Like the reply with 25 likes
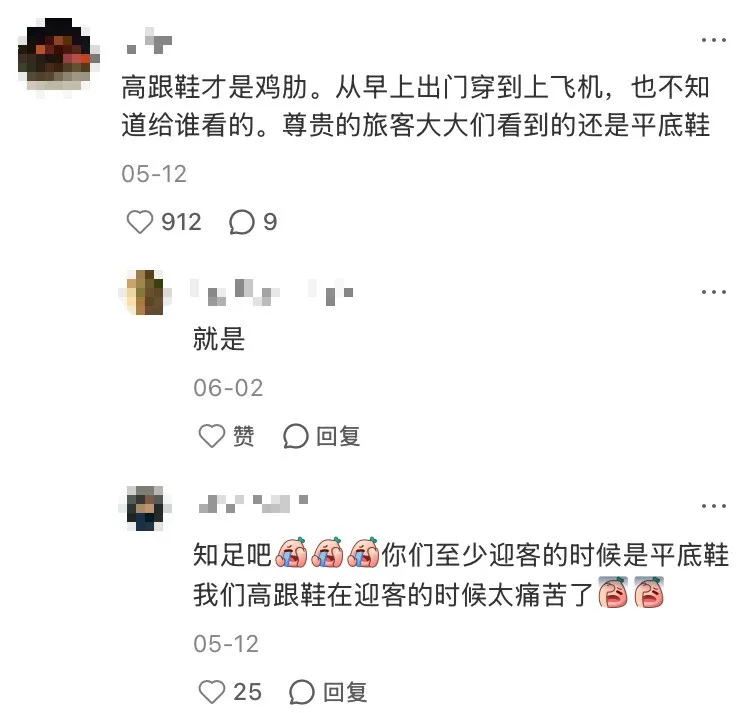Screen dimensions: 753x713 tap(212, 692)
